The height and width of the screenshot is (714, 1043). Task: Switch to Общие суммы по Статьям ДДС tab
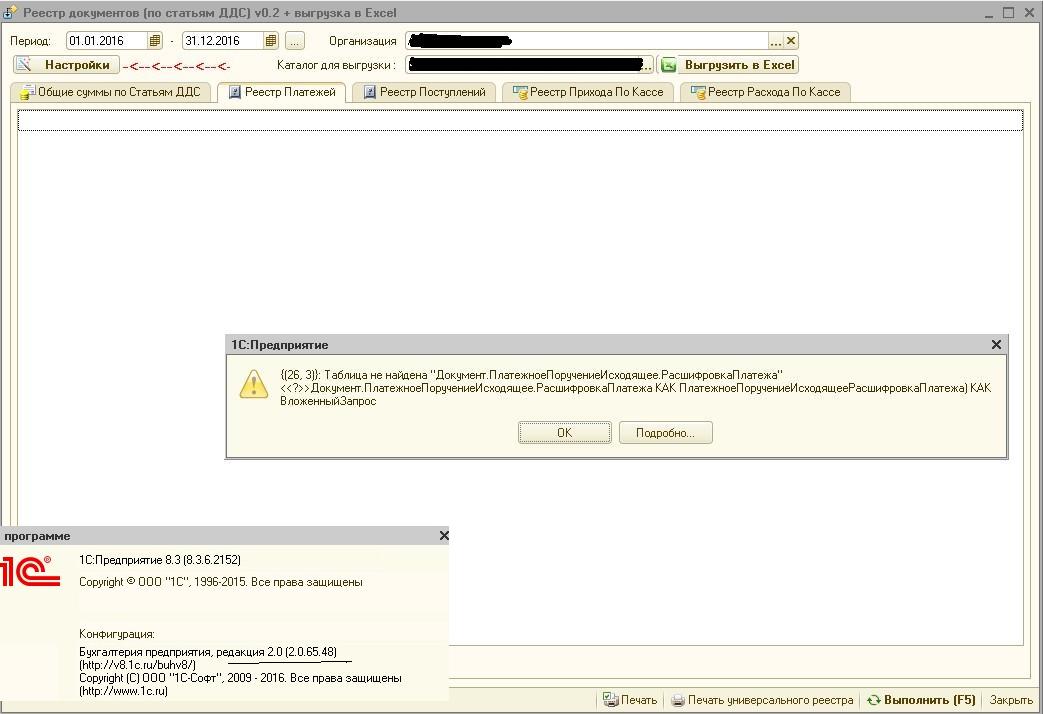point(110,92)
